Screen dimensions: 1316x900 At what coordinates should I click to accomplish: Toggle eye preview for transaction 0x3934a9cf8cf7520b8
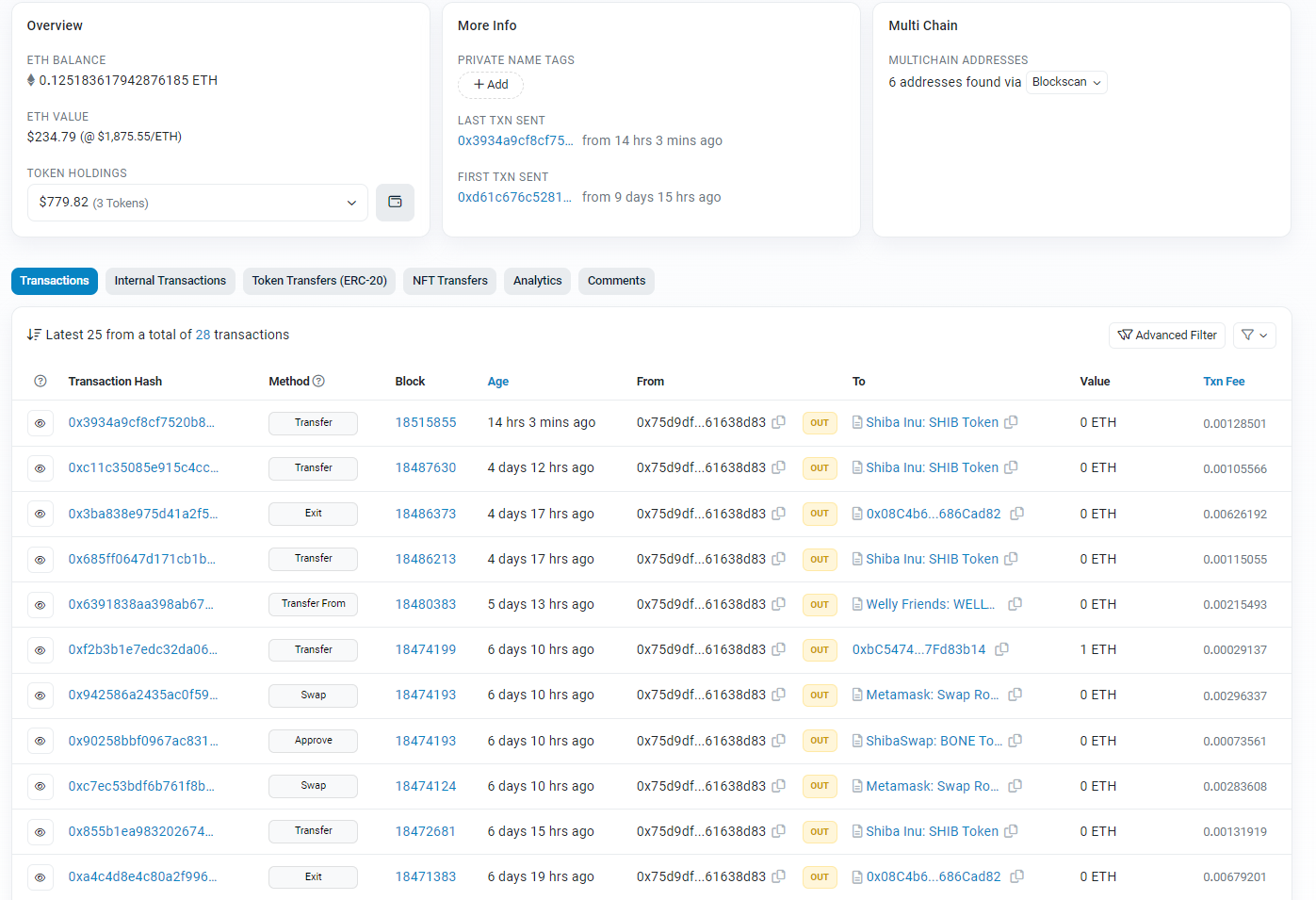point(40,423)
